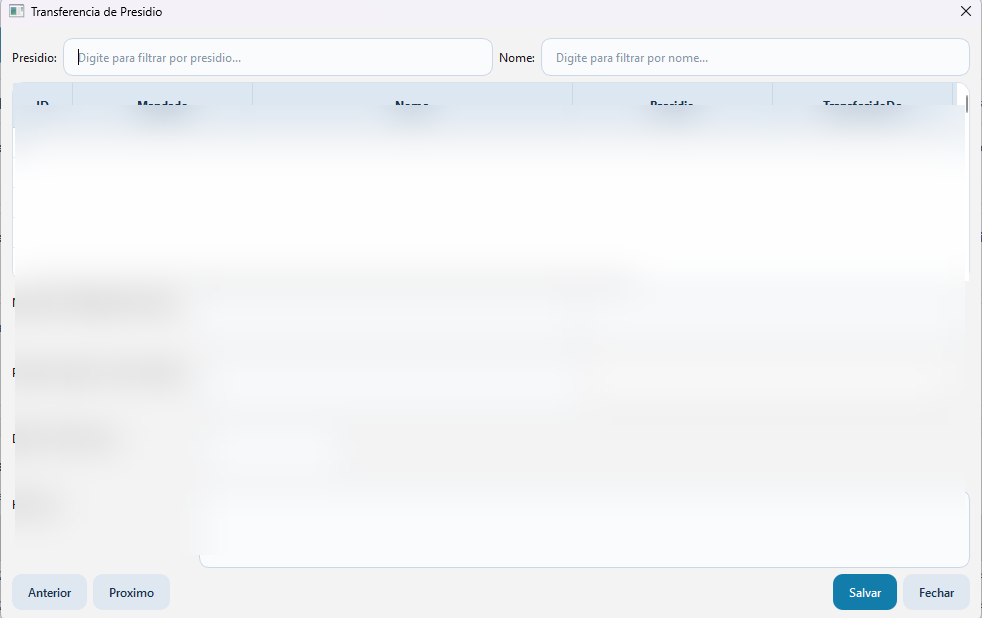This screenshot has height=618, width=982.
Task: Click the window's application icon in the title bar
Action: tap(16, 11)
